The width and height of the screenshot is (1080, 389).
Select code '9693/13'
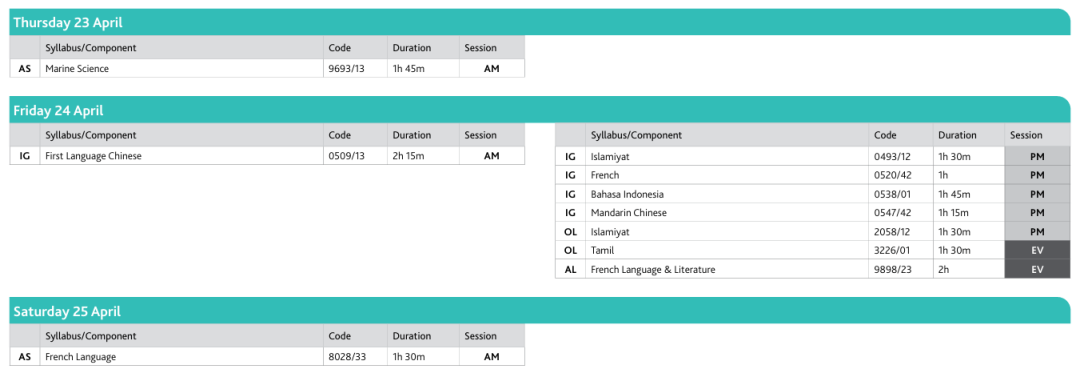click(x=355, y=69)
